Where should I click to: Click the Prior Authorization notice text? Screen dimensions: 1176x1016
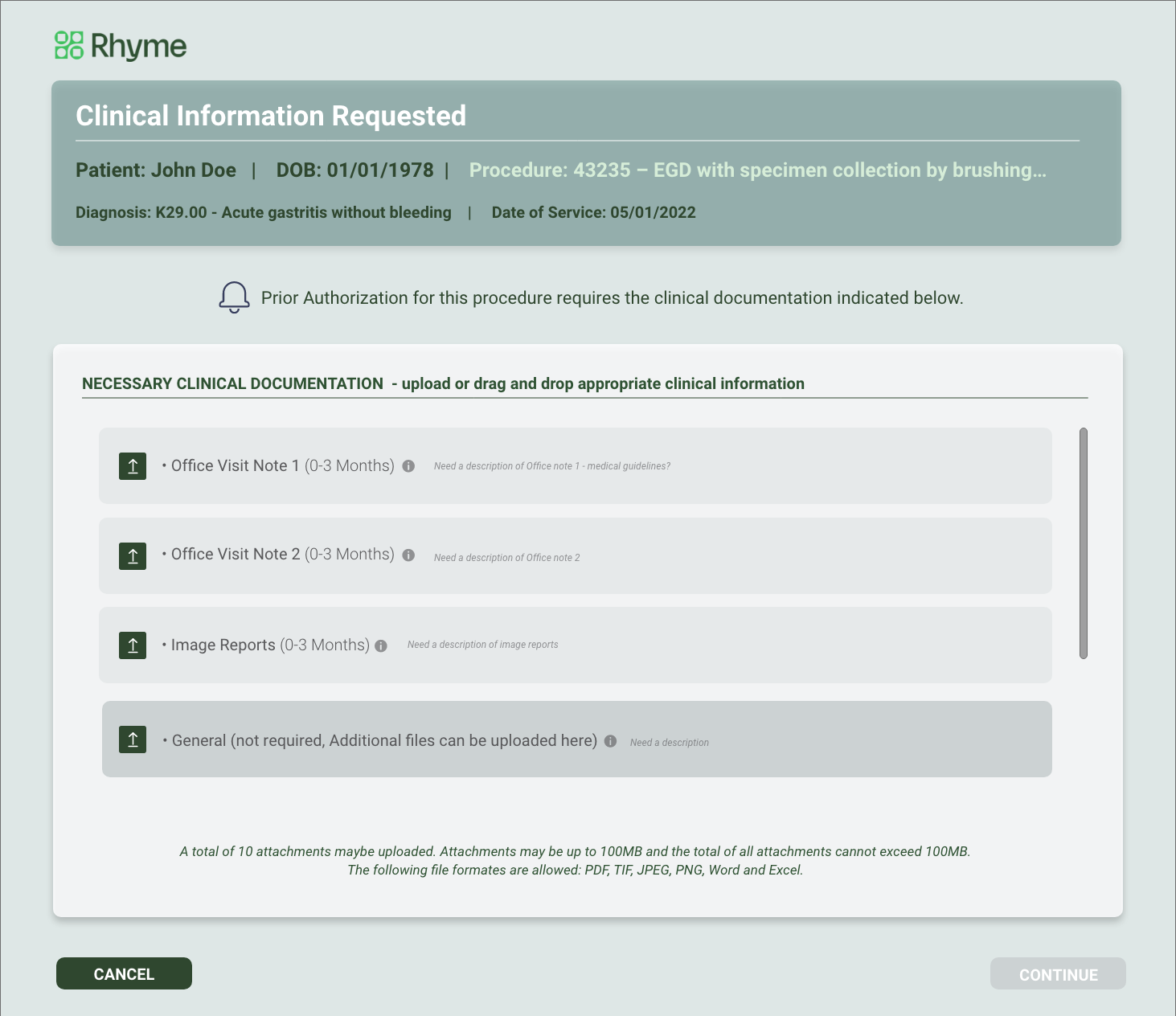[x=612, y=298]
